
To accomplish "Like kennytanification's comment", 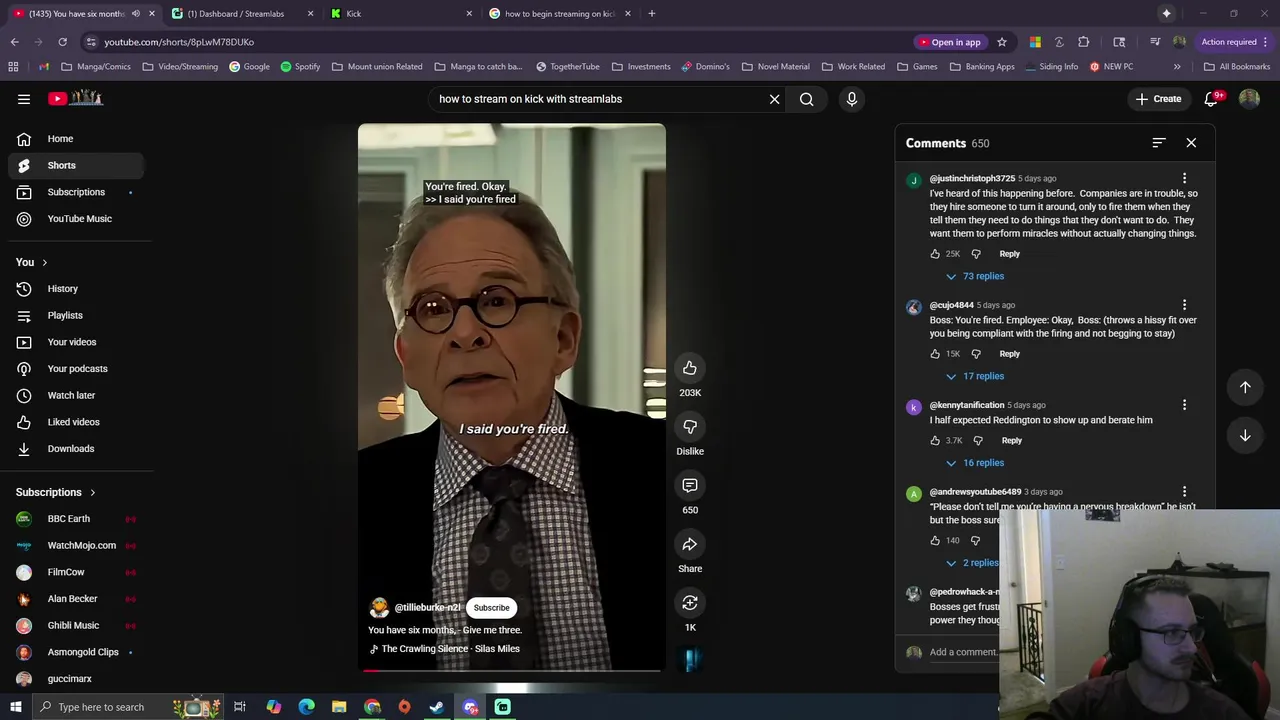I will tap(935, 441).
